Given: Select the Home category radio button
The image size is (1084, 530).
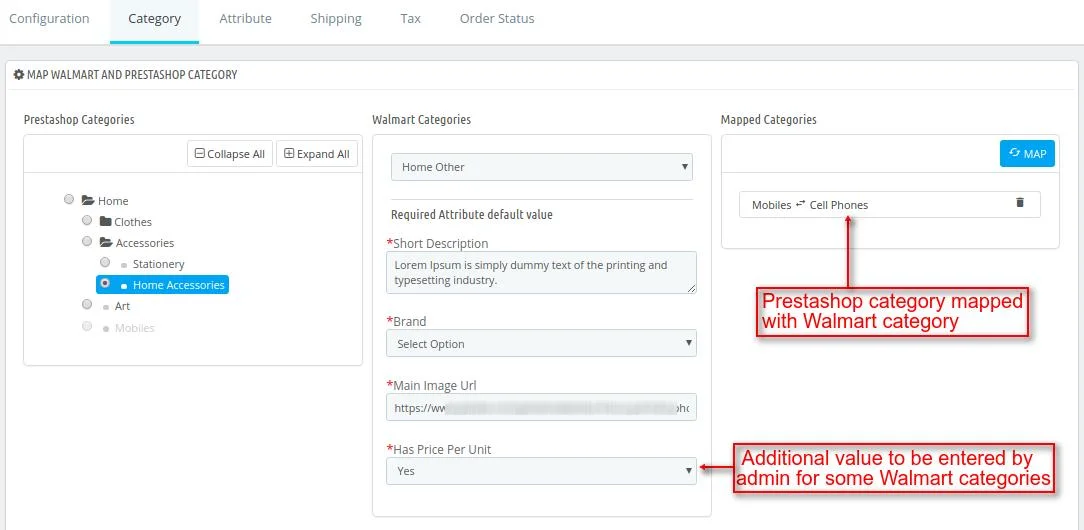Looking at the screenshot, I should (69, 199).
